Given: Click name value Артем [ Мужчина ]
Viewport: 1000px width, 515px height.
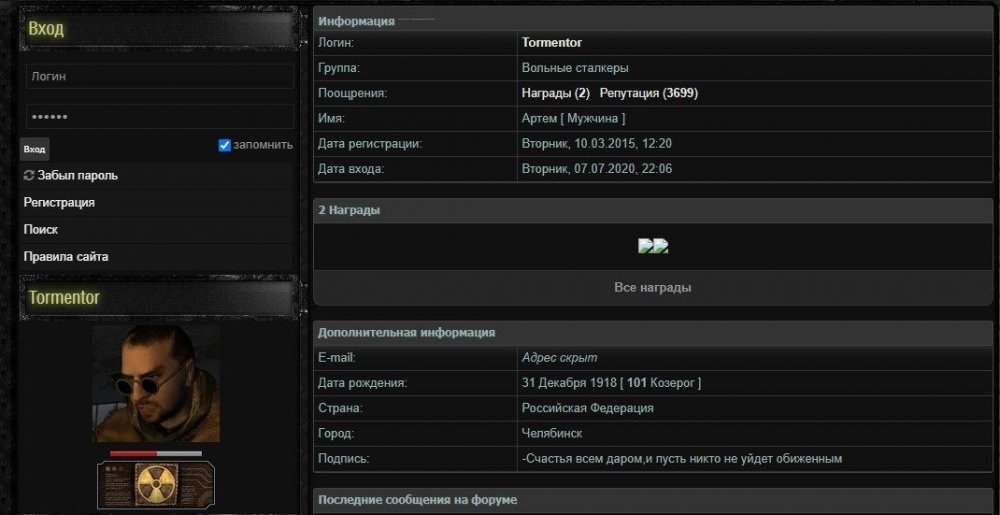Looking at the screenshot, I should tap(573, 119).
